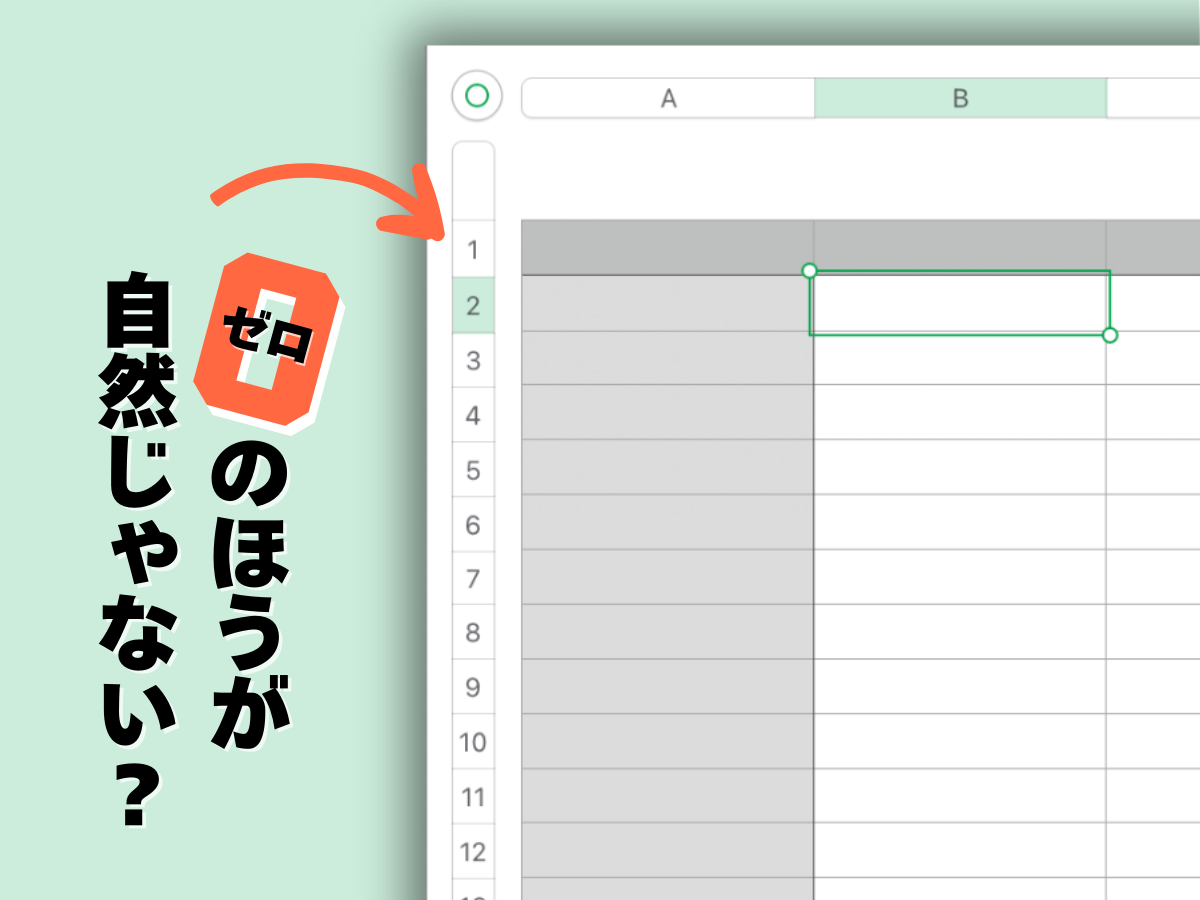Click cell A2 in gray header column

[x=668, y=303]
